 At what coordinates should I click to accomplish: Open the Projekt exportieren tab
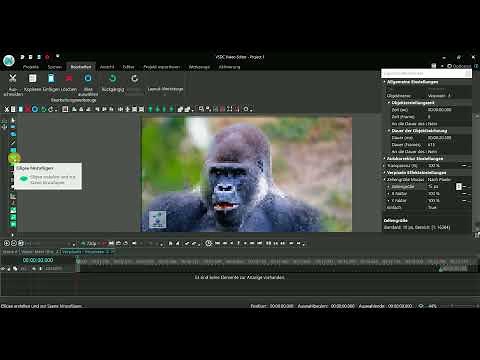(x=162, y=67)
